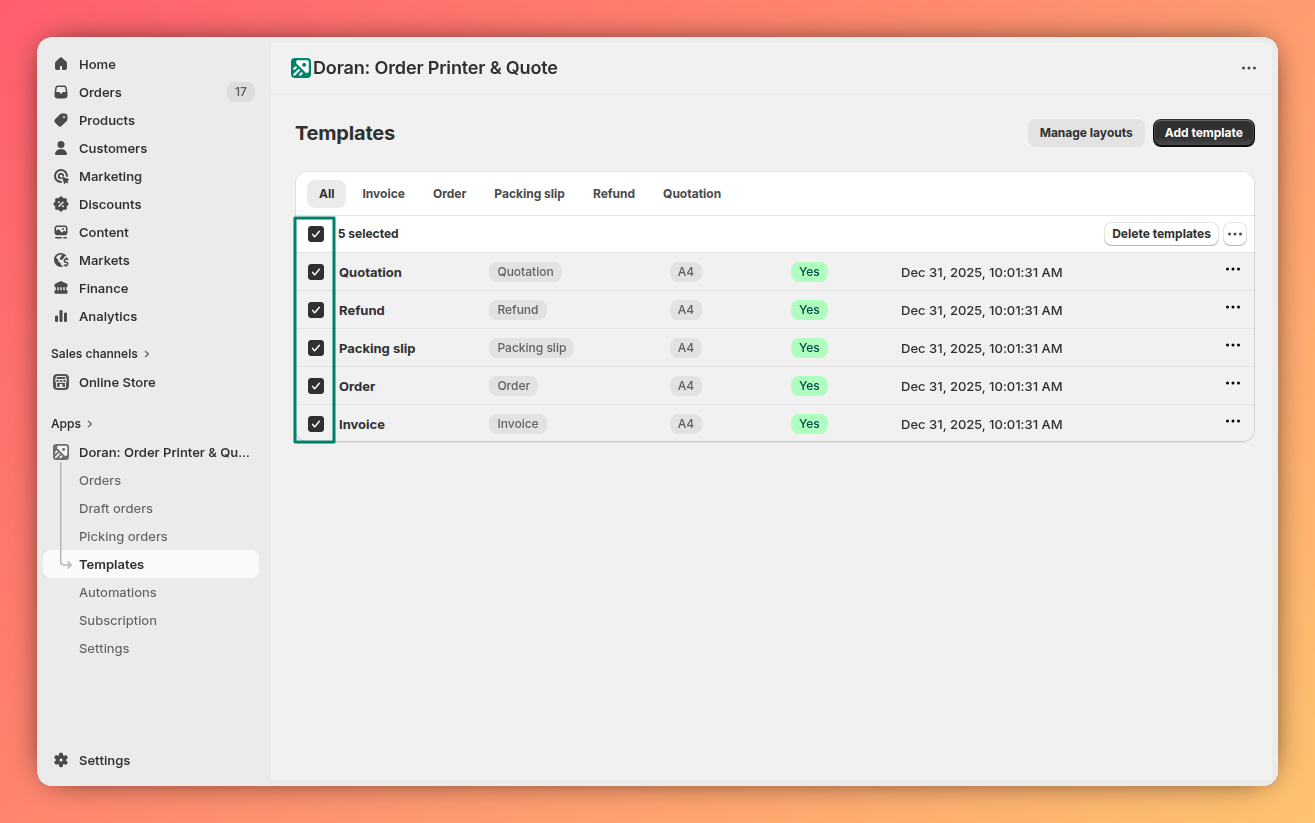1315x823 pixels.
Task: Click the Home house icon in sidebar
Action: (x=61, y=64)
